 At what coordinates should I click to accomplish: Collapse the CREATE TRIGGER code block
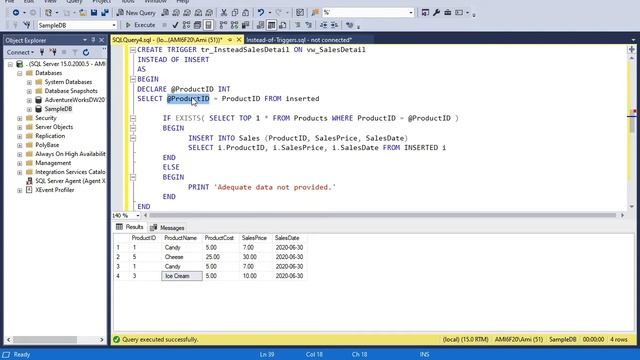[133, 50]
